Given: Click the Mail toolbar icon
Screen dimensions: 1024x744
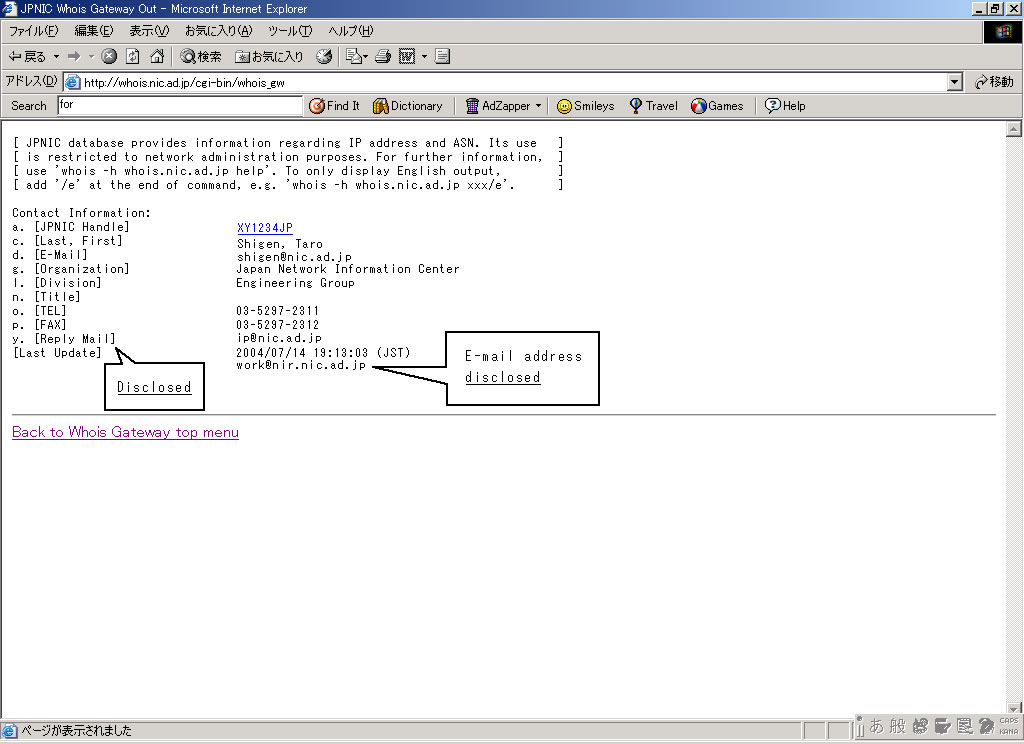Looking at the screenshot, I should (353, 57).
